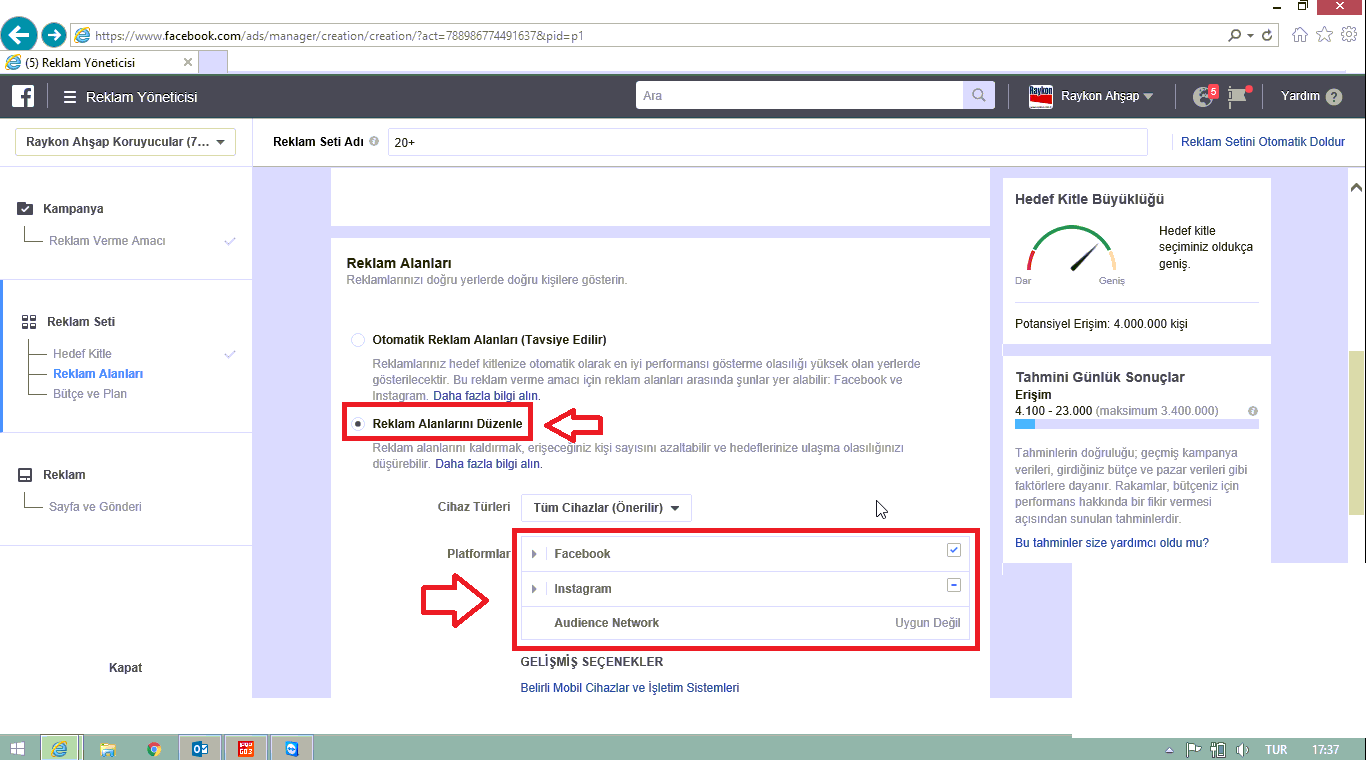Open Daha fazla bilgi alın under Düzenle option

point(488,464)
